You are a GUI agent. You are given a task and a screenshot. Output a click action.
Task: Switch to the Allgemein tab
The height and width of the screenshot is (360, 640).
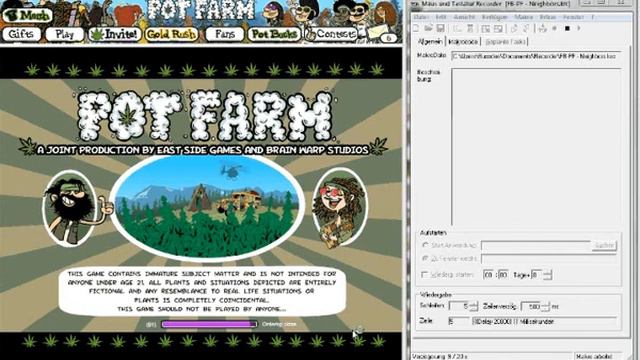(429, 42)
